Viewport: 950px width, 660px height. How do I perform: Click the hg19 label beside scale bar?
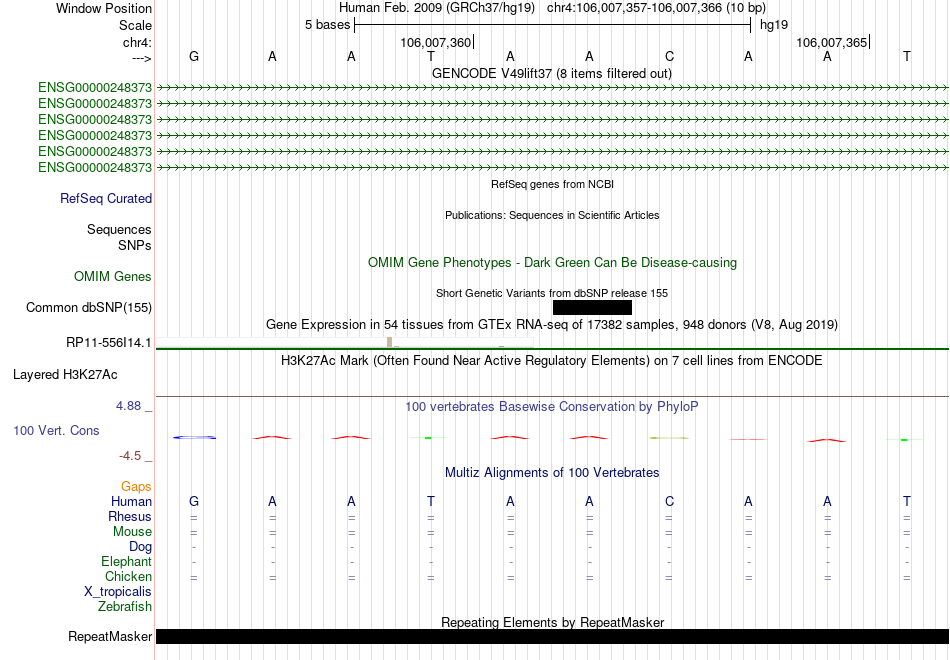[x=774, y=25]
